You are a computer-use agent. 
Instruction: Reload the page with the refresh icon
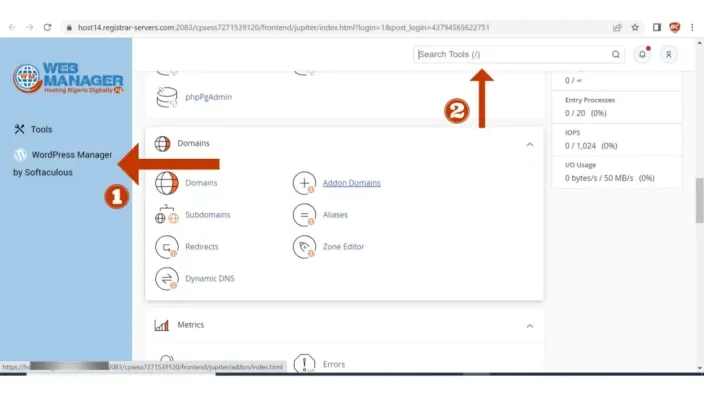[47, 27]
